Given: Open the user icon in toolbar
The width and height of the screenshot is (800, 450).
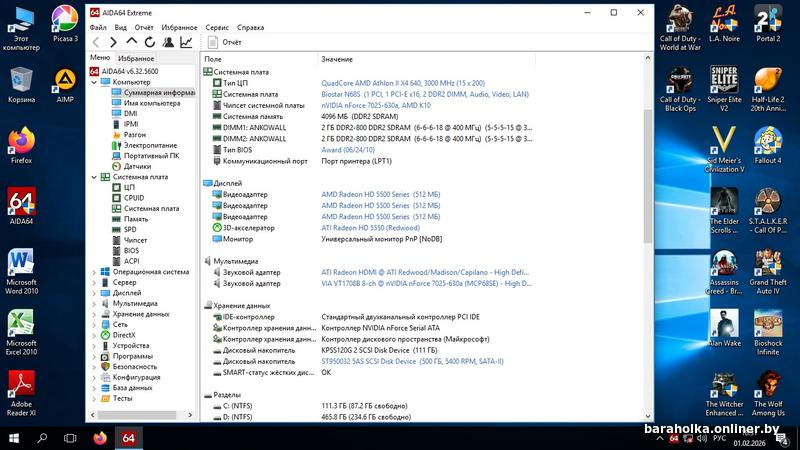Looking at the screenshot, I should (x=167, y=42).
